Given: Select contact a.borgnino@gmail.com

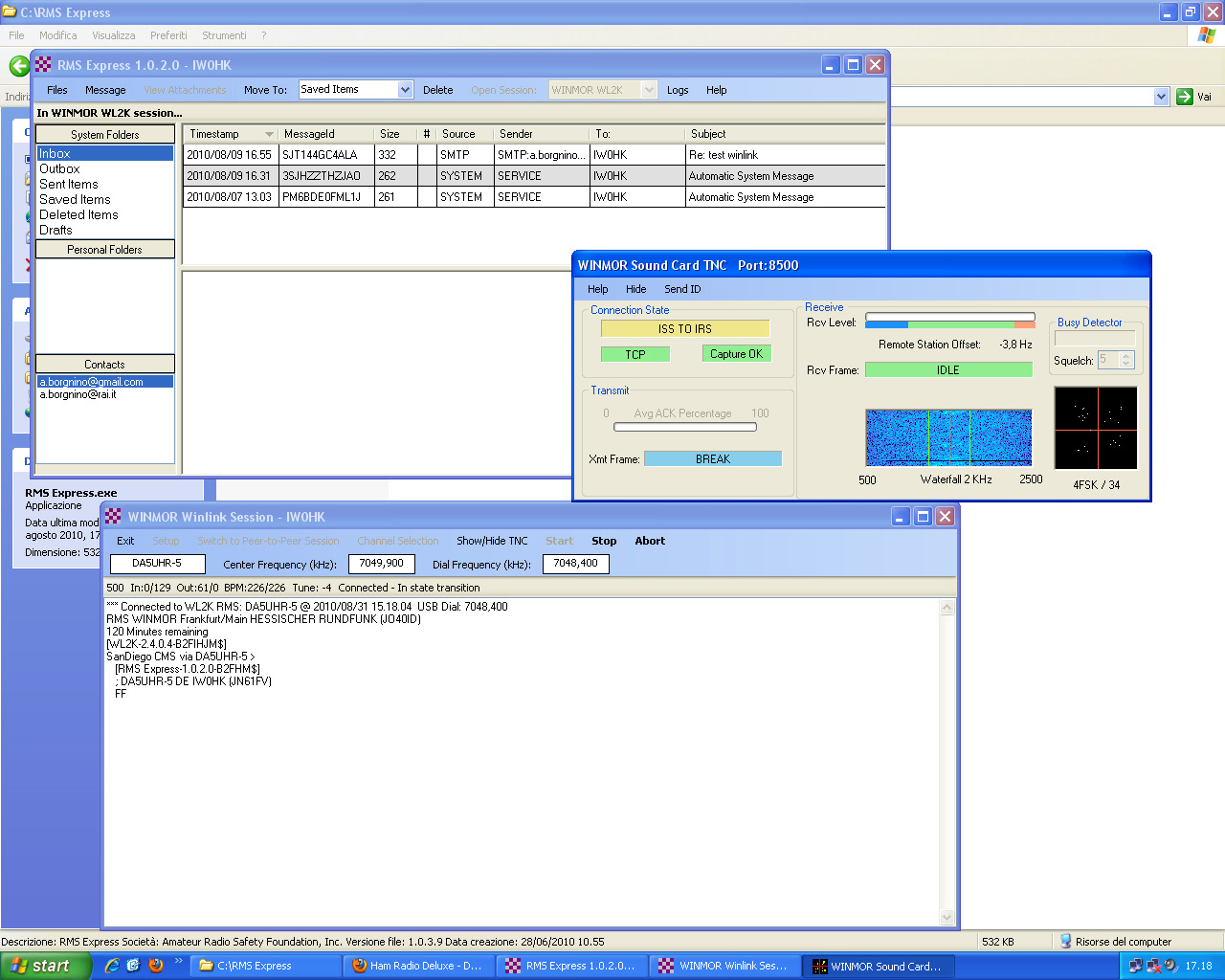Looking at the screenshot, I should [105, 382].
